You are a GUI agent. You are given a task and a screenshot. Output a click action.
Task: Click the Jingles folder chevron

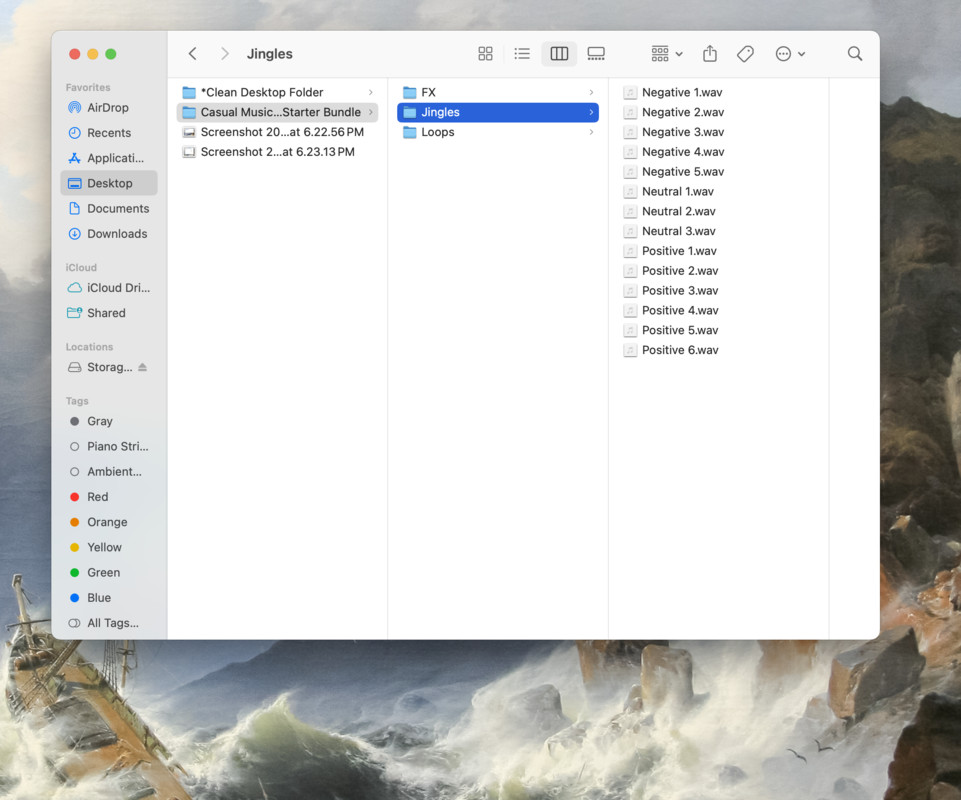coord(591,112)
